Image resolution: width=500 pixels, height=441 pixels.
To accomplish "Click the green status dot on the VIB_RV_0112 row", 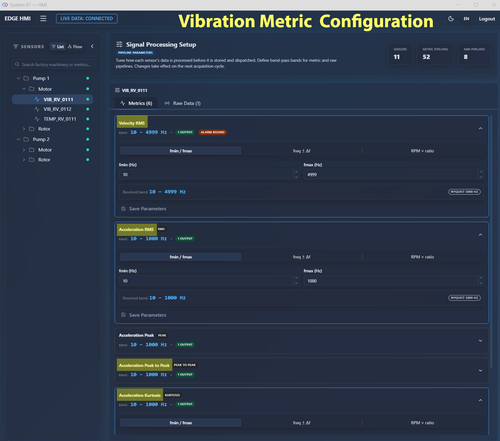I will (88, 109).
